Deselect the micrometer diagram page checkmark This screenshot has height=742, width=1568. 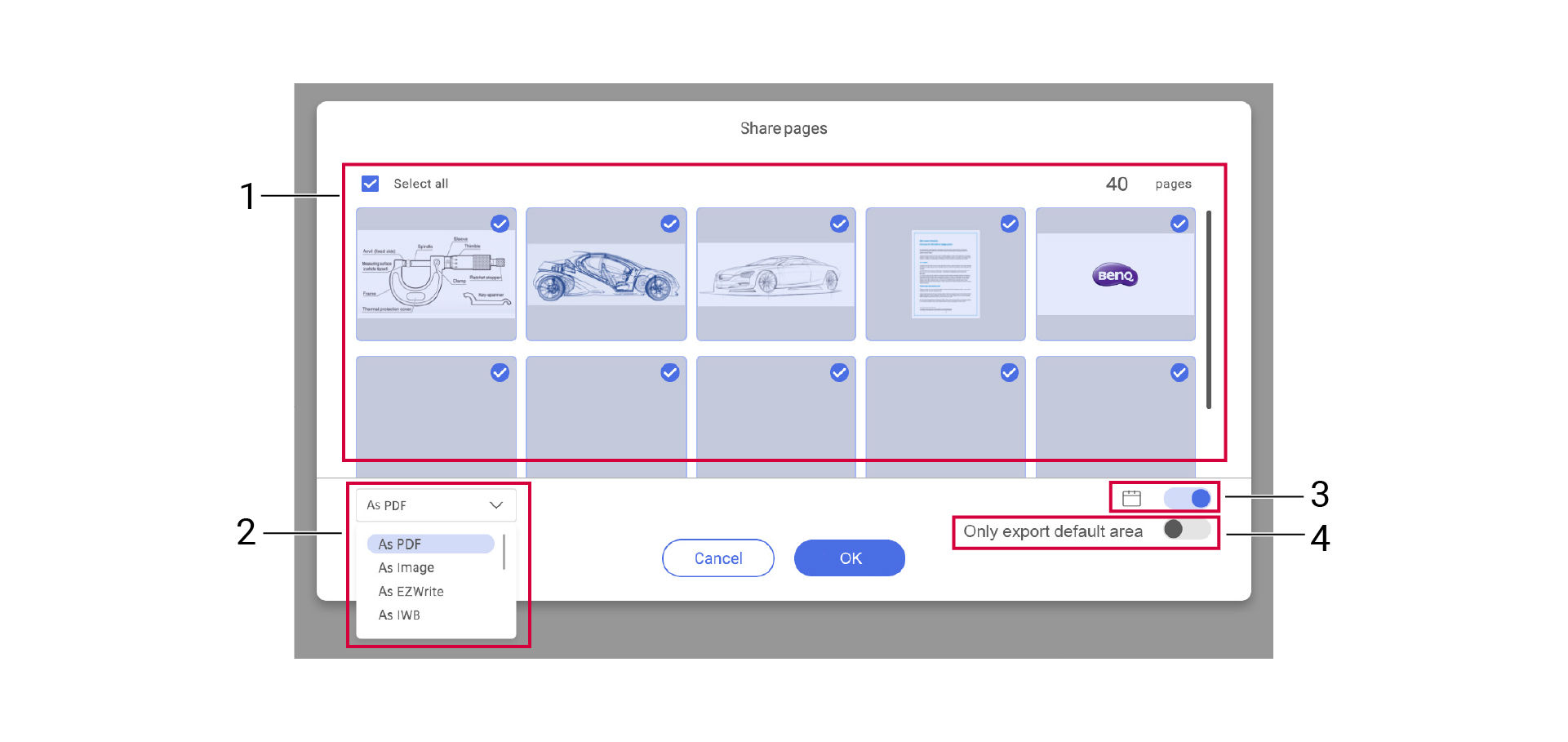pyautogui.click(x=500, y=224)
